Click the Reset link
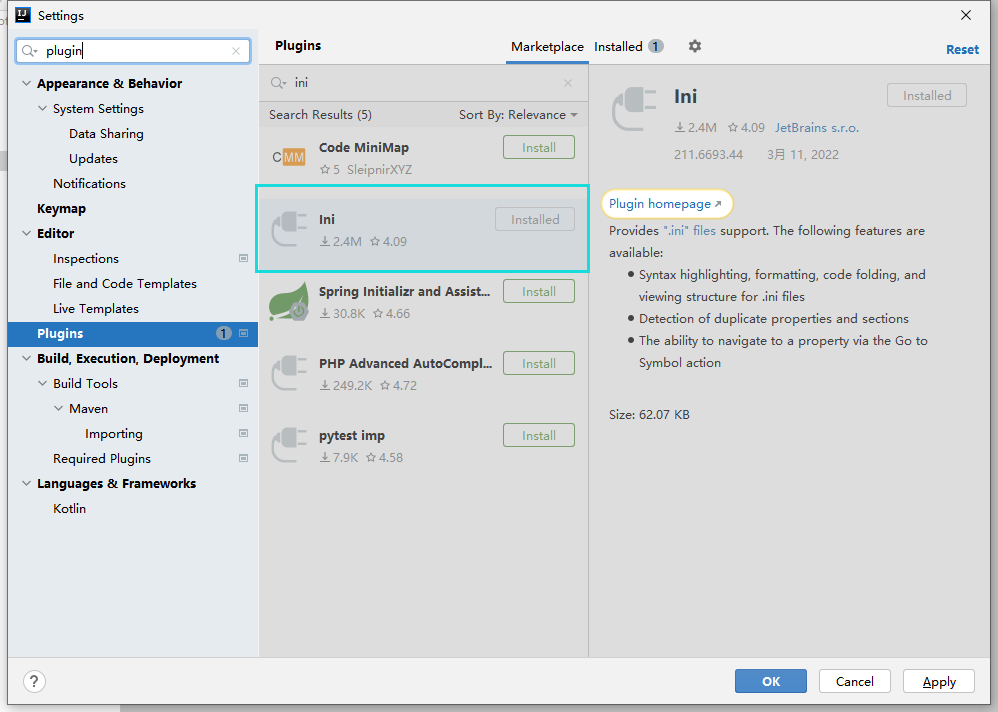The height and width of the screenshot is (712, 998). pos(962,50)
